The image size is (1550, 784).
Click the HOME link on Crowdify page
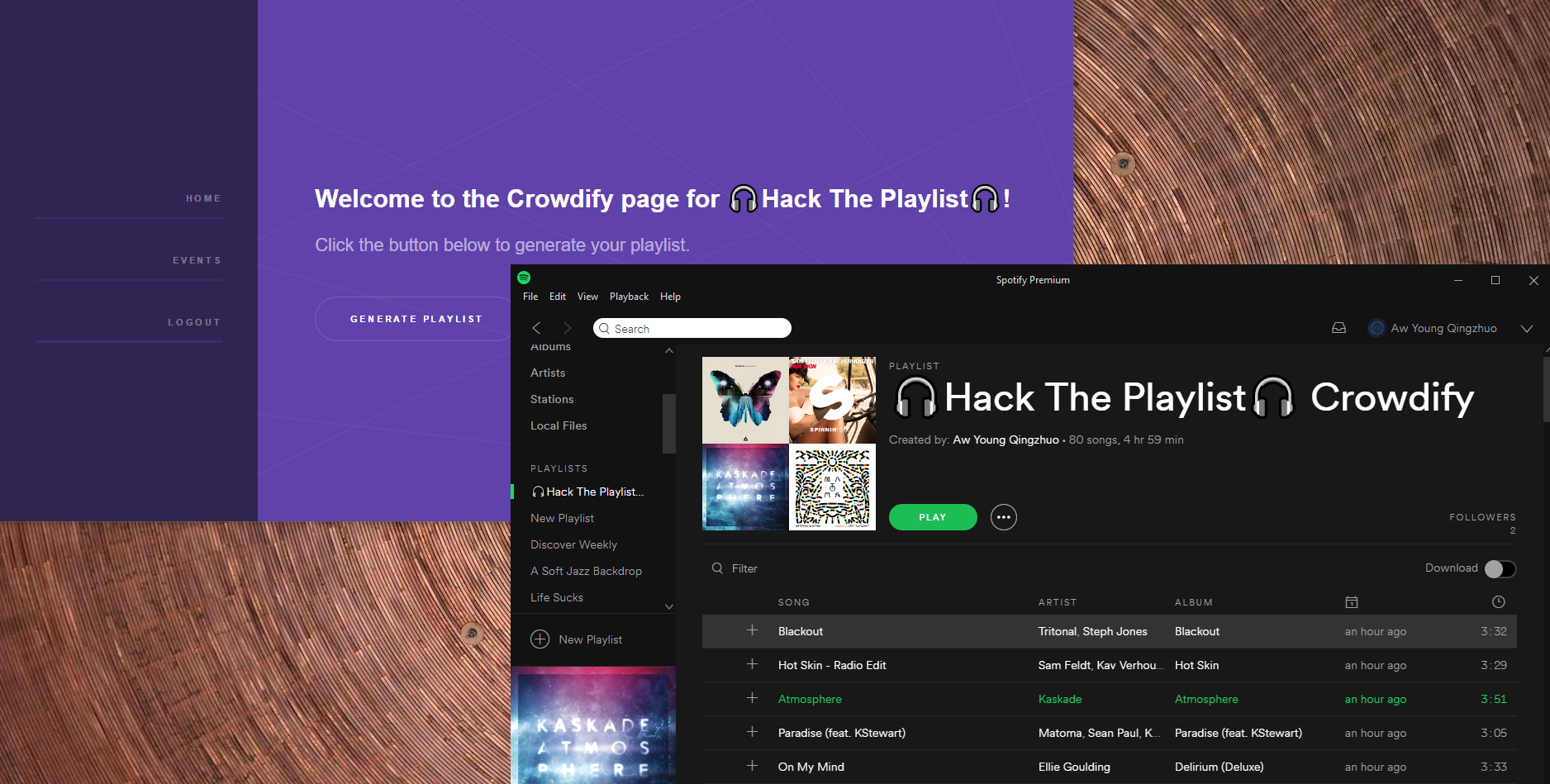203,198
